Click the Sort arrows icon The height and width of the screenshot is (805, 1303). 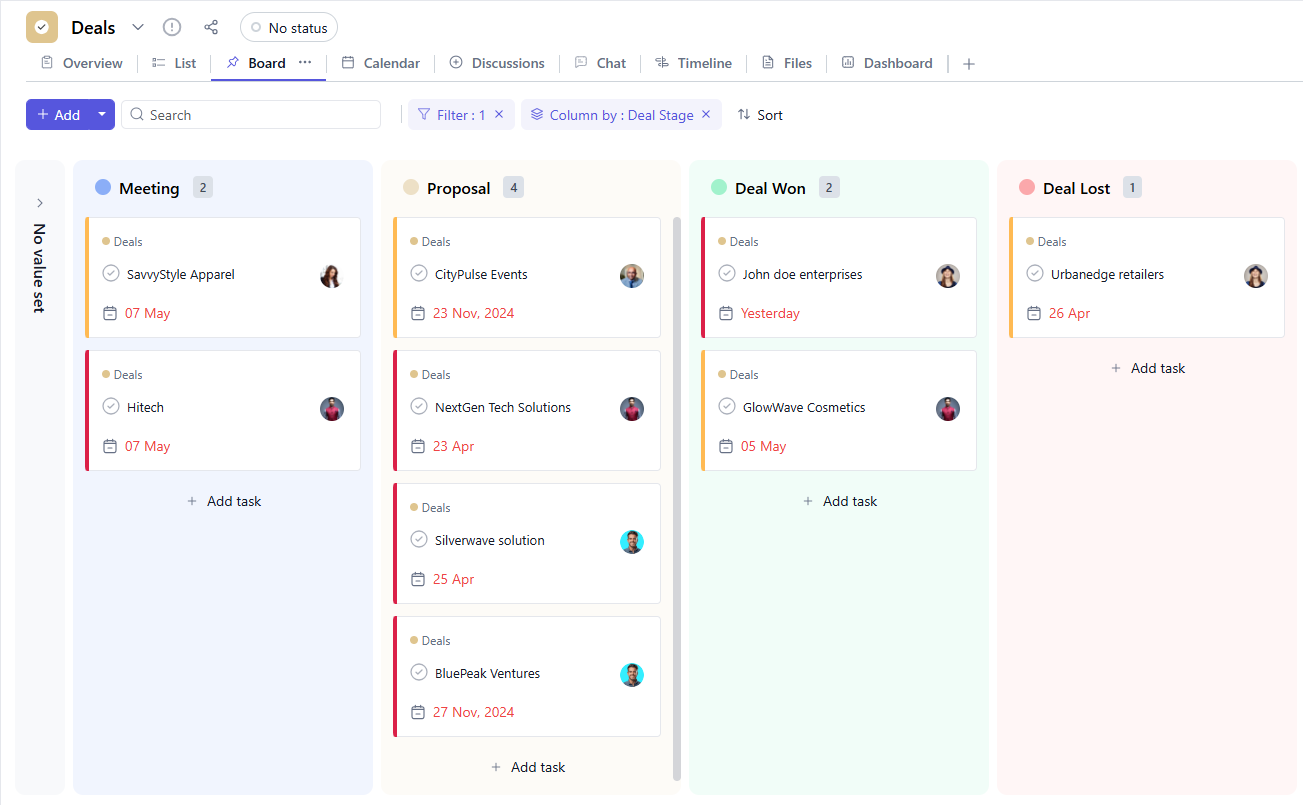click(744, 115)
